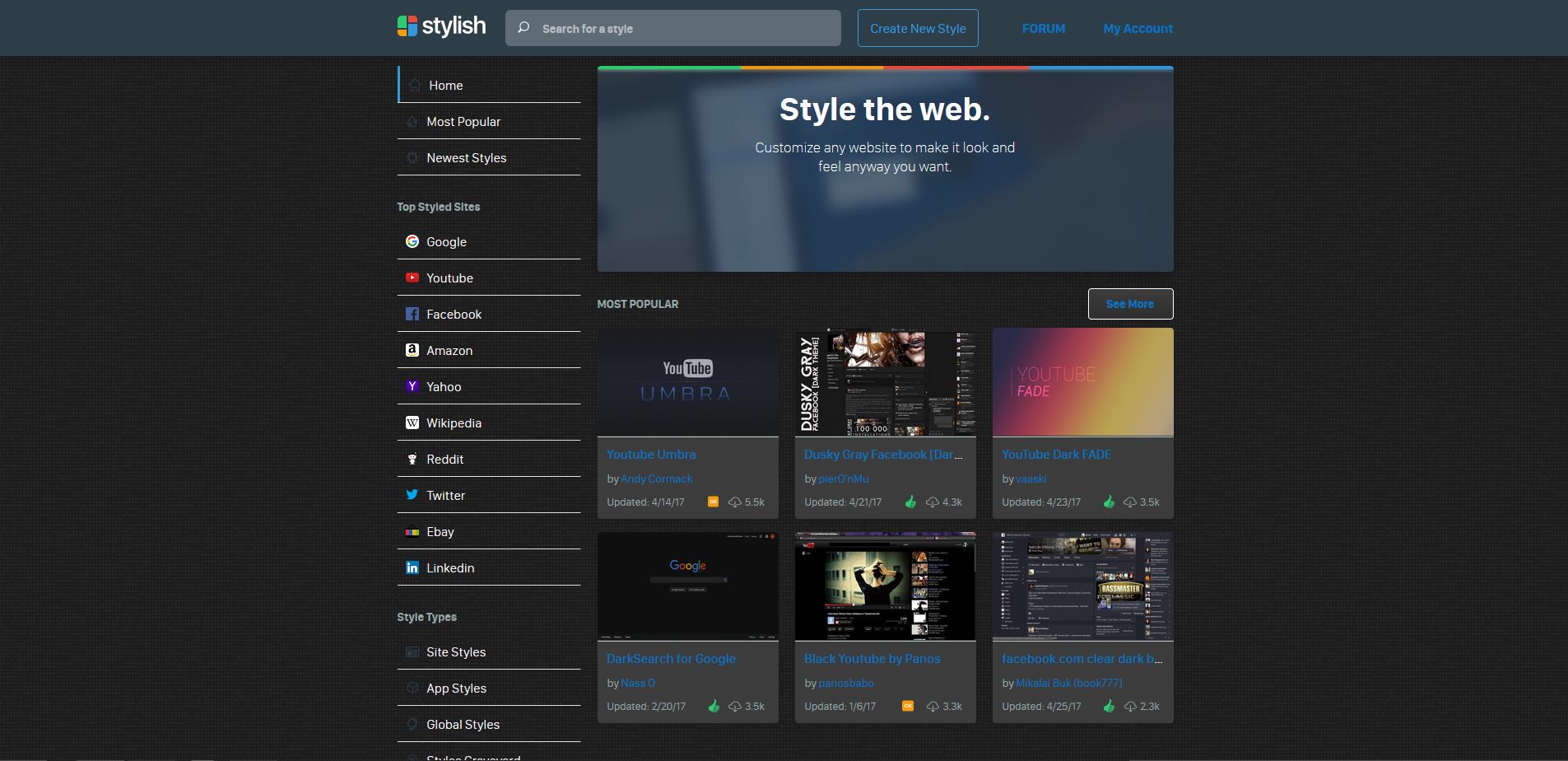Screen dimensions: 1568x761
Task: Click the Global Styles icon
Action: (412, 724)
